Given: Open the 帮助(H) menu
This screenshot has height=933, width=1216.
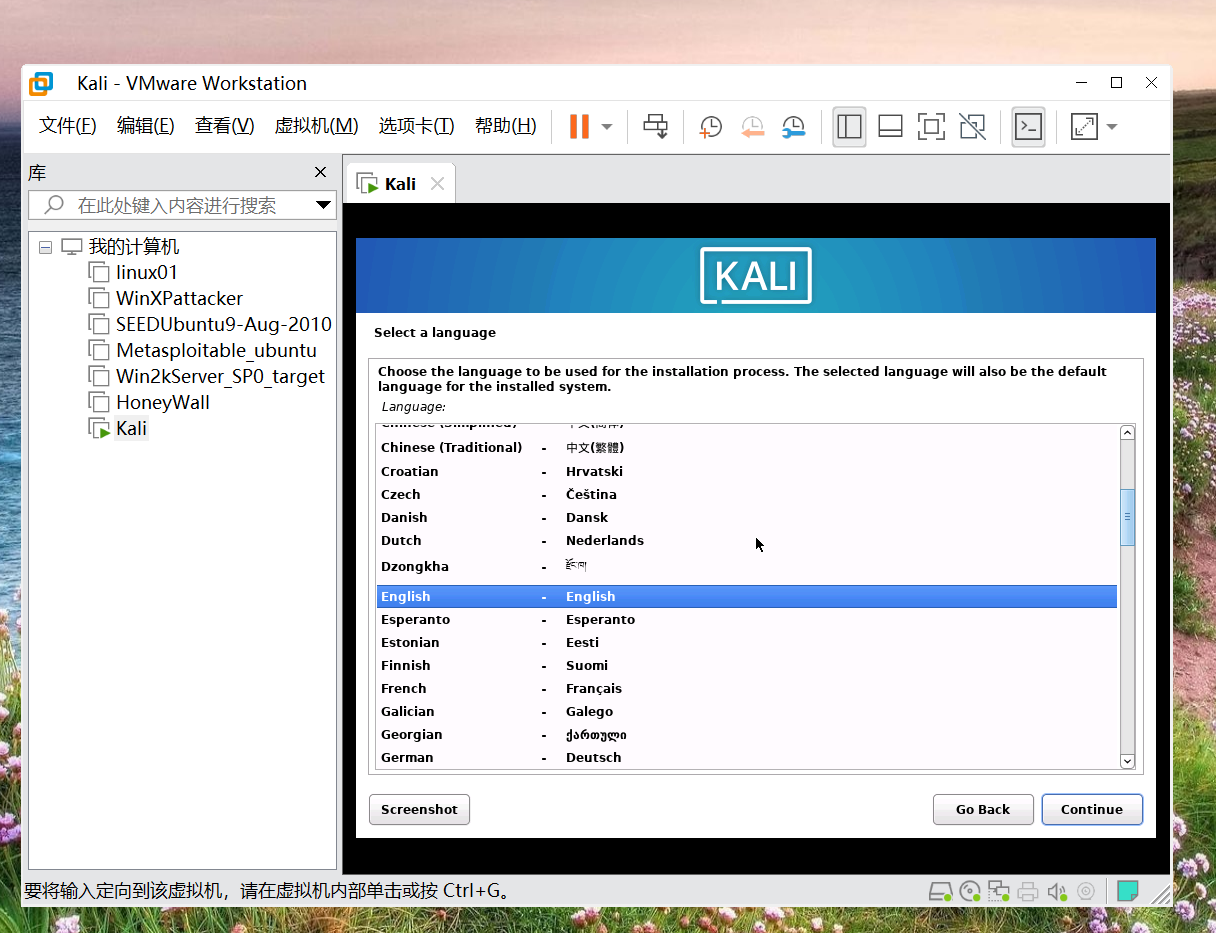Looking at the screenshot, I should (x=505, y=126).
